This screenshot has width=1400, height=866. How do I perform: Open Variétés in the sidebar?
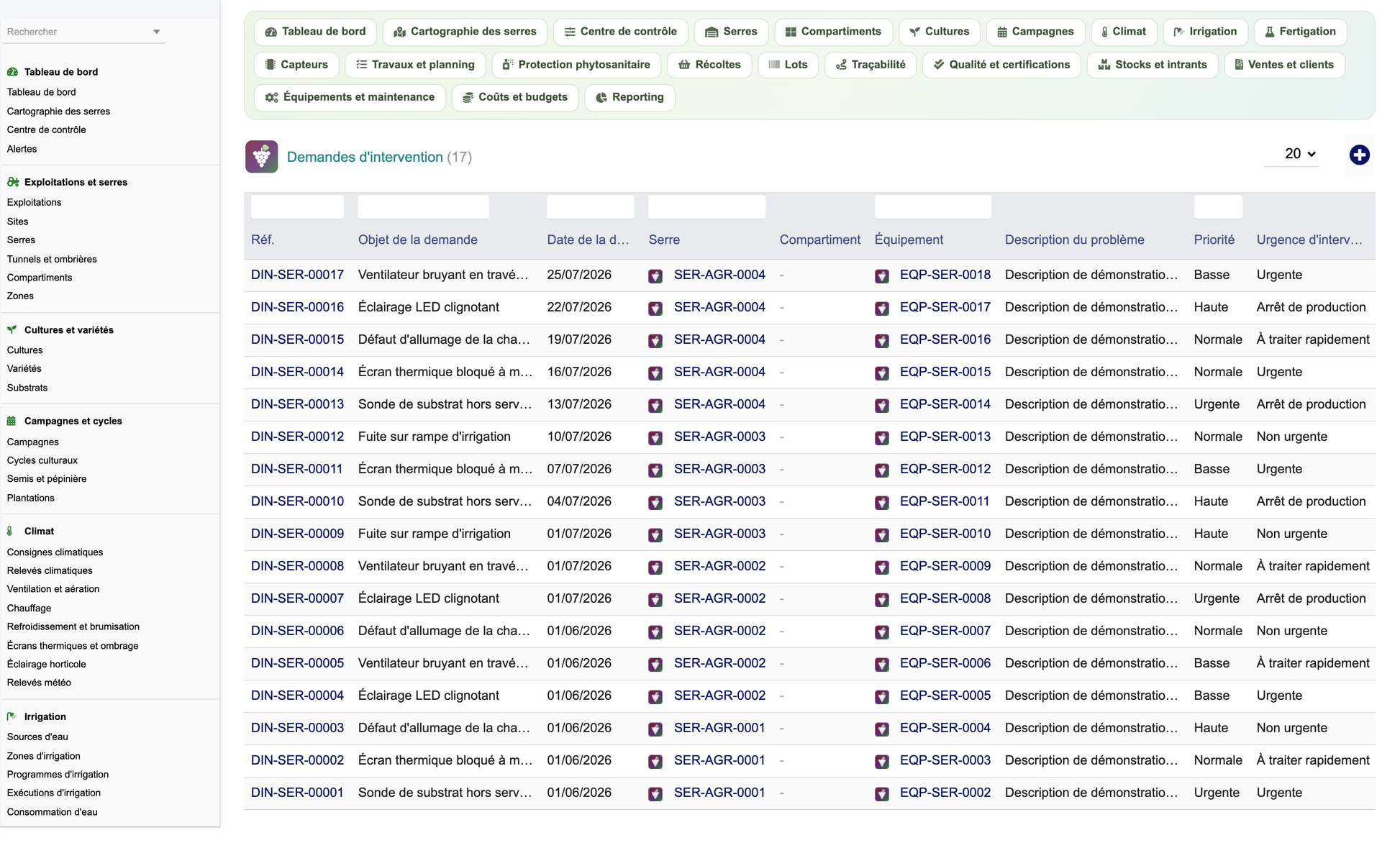point(24,368)
